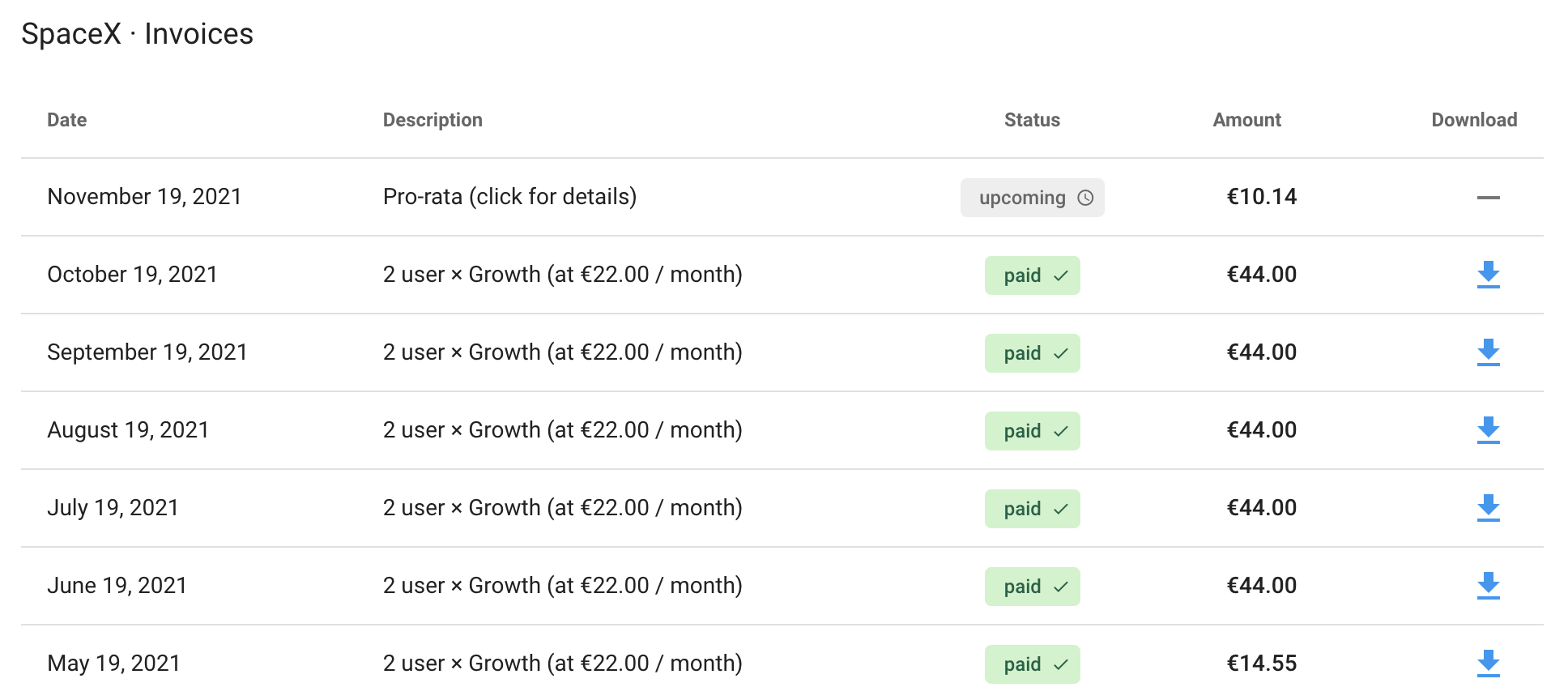Download the June 19, 2021 invoice
This screenshot has height=700, width=1568.
[x=1488, y=586]
